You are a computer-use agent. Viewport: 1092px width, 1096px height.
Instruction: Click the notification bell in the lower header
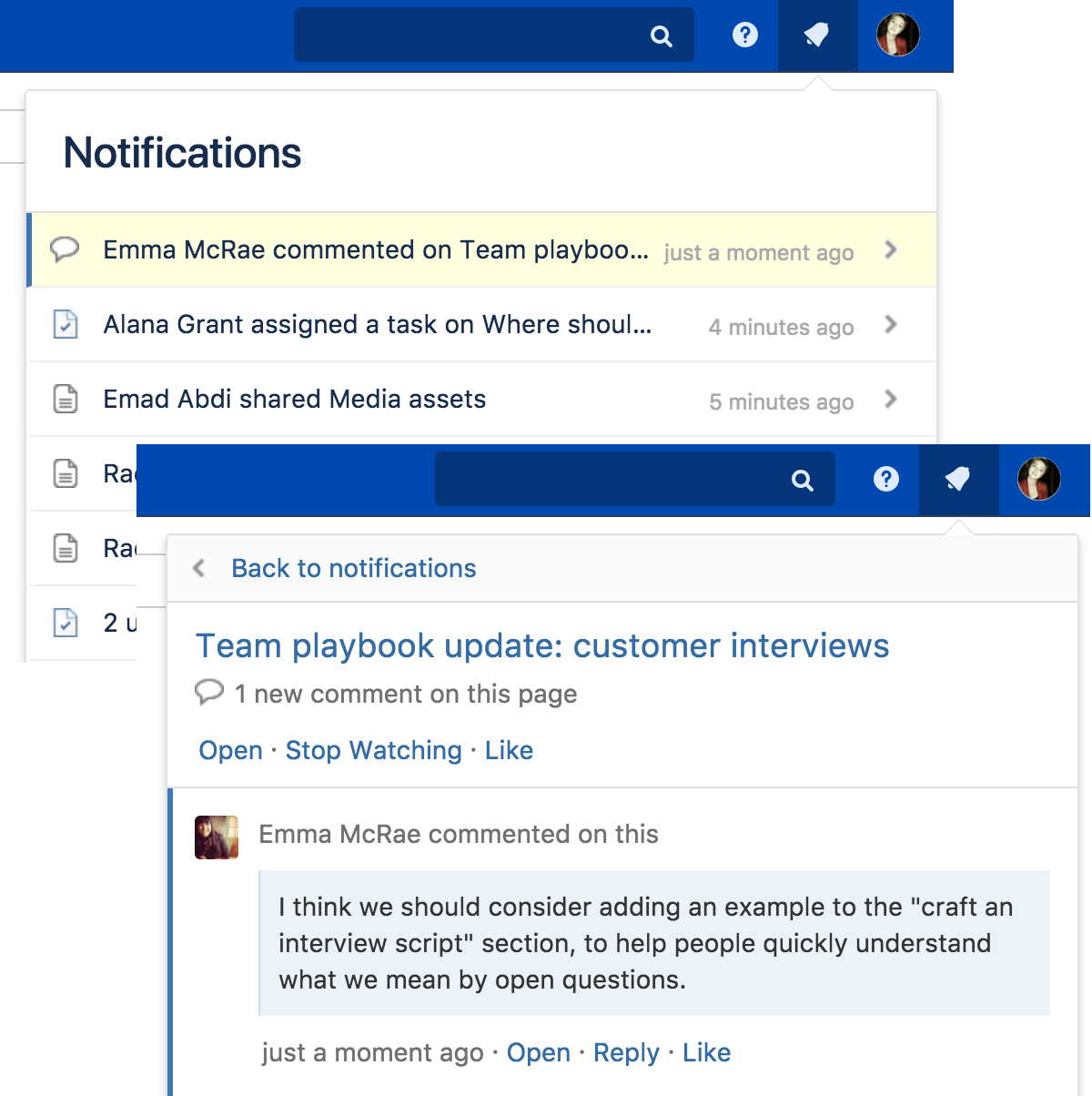pos(958,479)
